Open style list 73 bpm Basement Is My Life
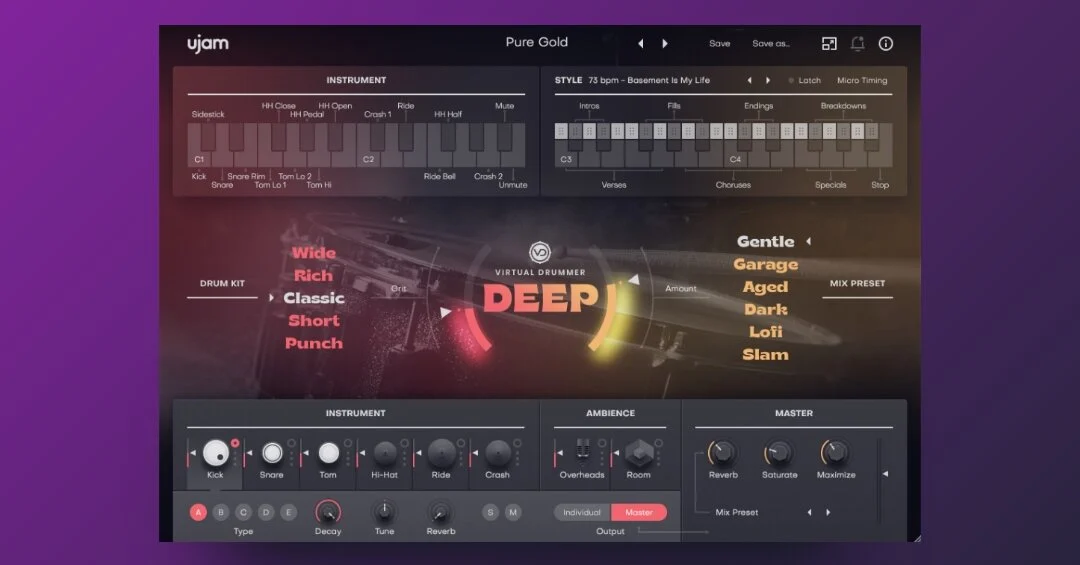Screen dimensions: 1080x565 [649, 81]
